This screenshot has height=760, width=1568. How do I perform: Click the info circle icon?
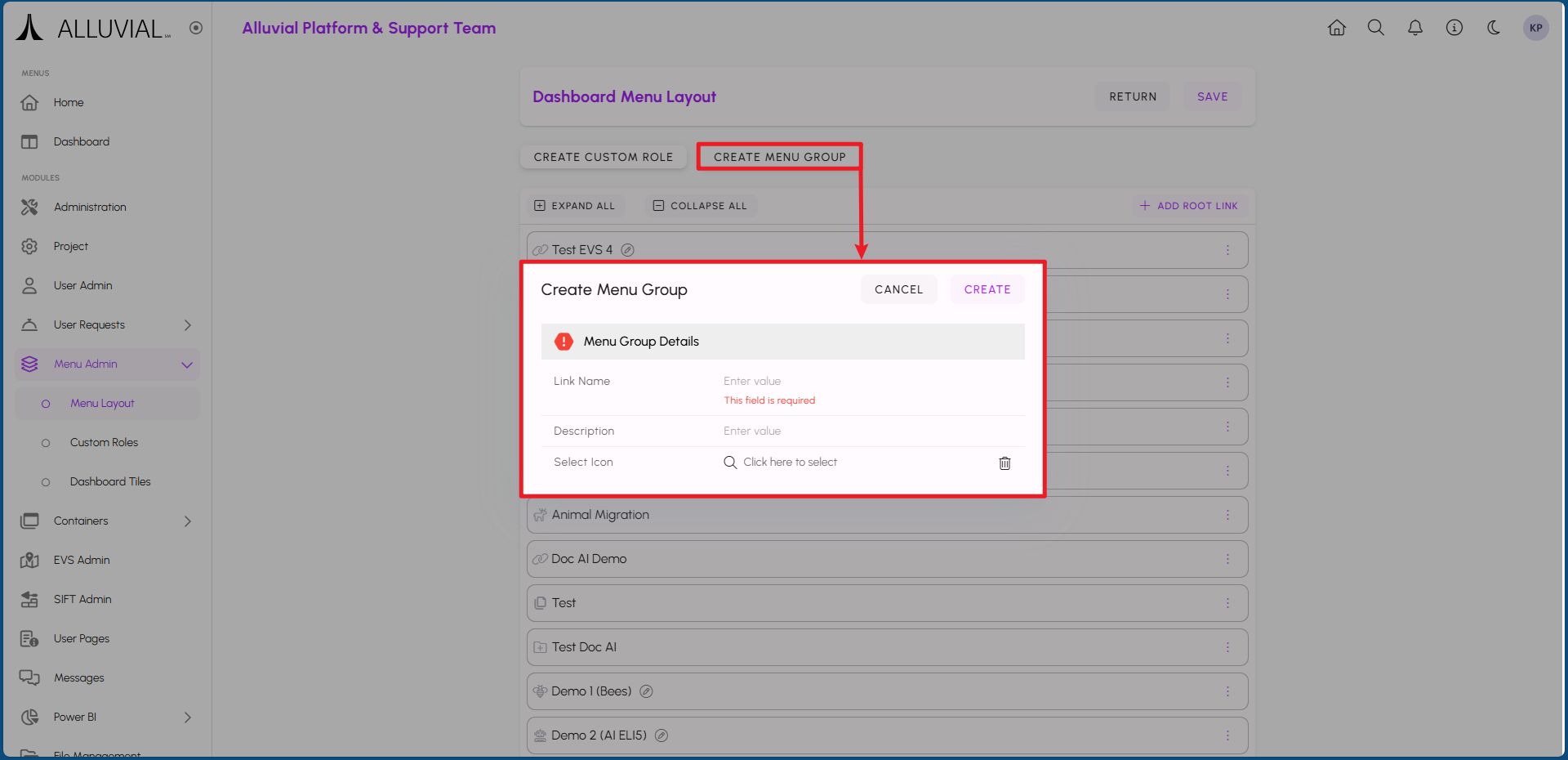tap(1454, 28)
